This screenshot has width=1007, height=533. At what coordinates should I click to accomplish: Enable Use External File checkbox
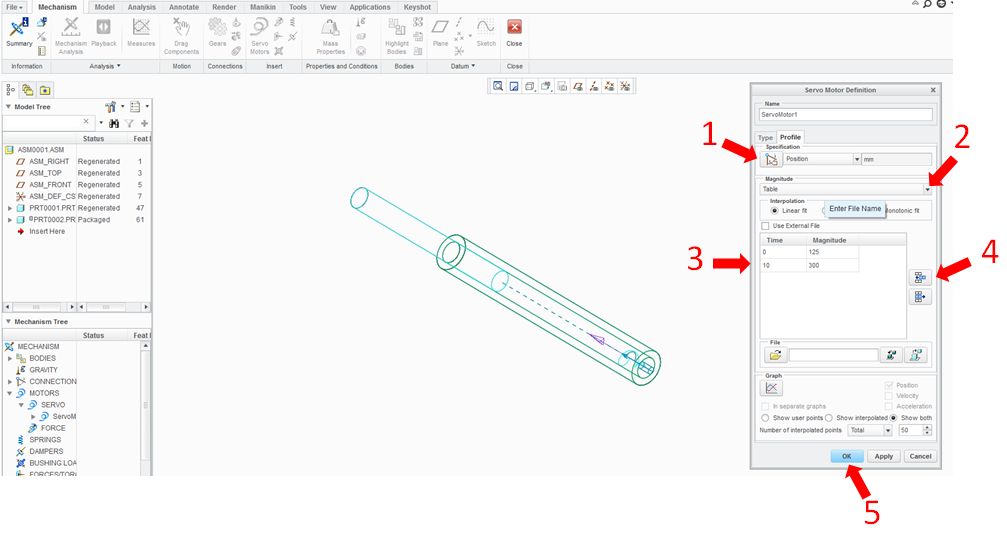click(765, 226)
